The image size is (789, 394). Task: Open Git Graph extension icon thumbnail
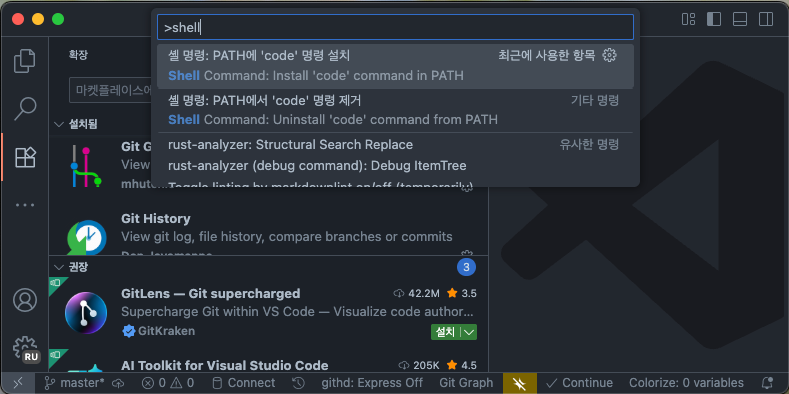(86, 166)
